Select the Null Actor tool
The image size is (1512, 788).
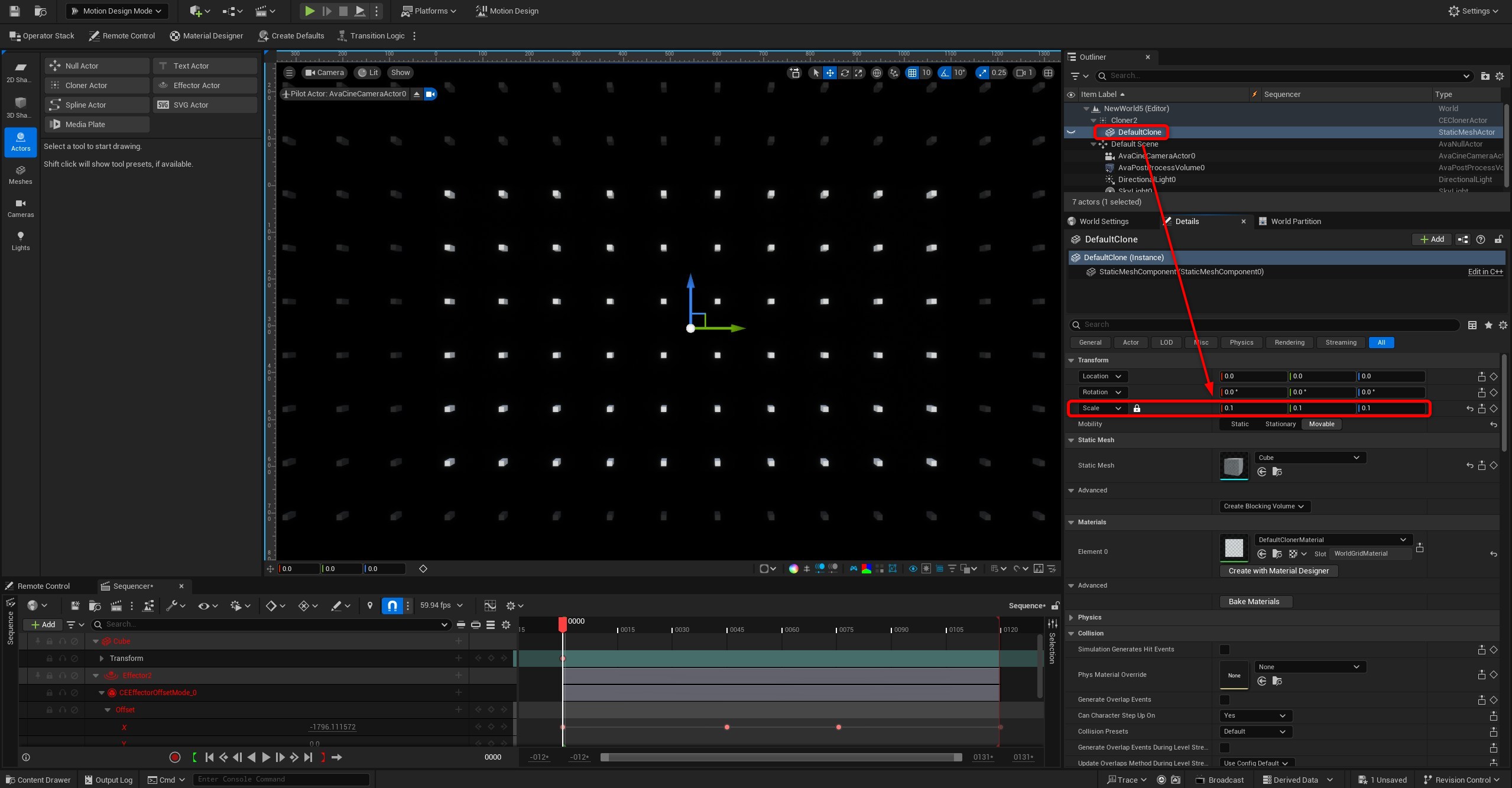pyautogui.click(x=97, y=66)
